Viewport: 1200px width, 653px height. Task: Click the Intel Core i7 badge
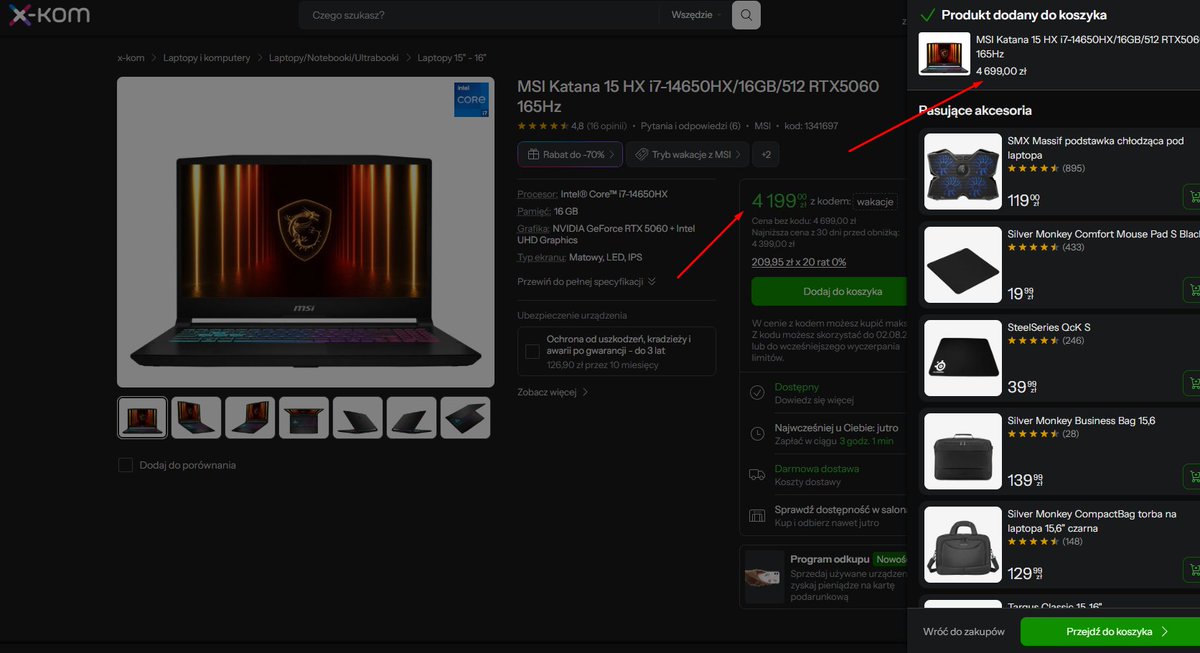click(x=471, y=100)
